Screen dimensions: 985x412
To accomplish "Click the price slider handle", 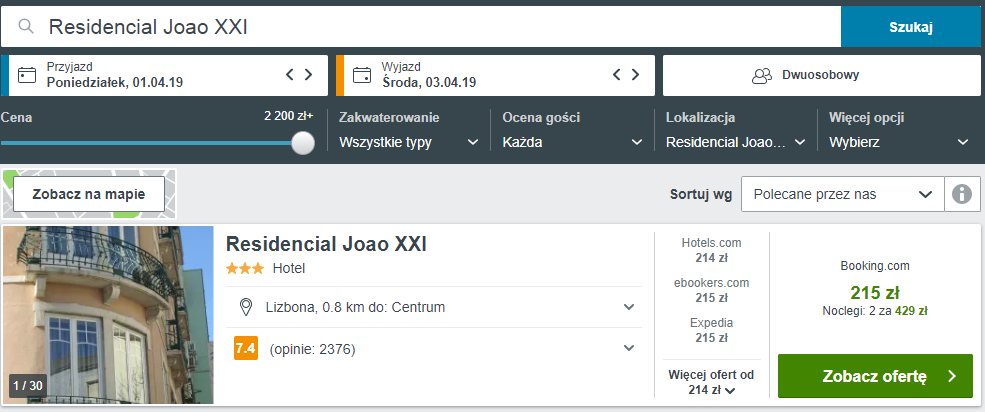I will tap(303, 143).
